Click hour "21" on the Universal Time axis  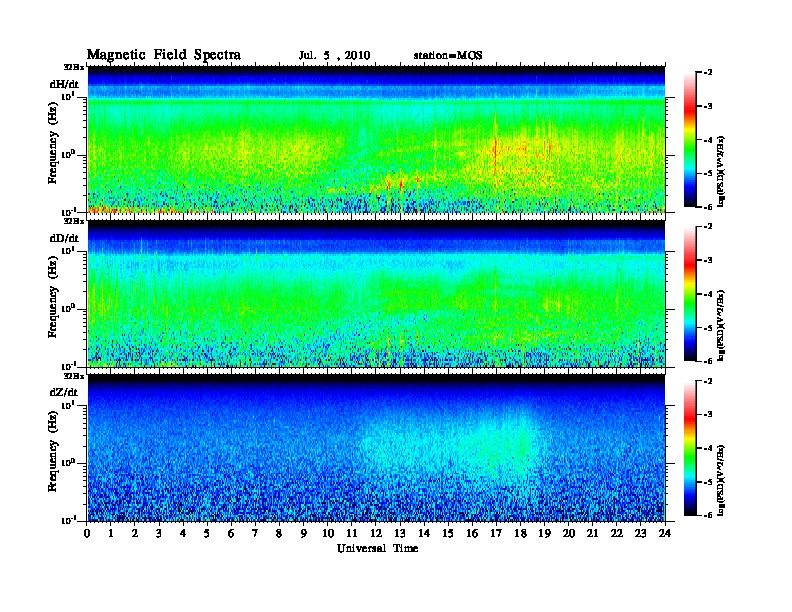[592, 533]
